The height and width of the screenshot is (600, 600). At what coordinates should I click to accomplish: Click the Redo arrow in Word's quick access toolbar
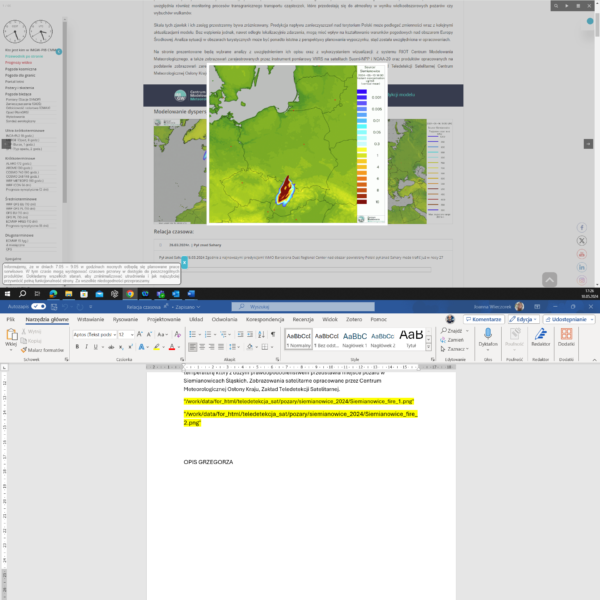pos(80,307)
